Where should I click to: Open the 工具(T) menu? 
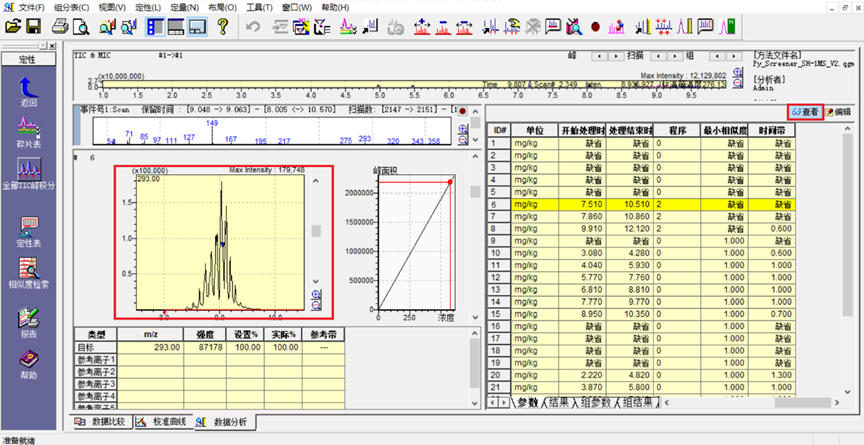click(x=259, y=7)
